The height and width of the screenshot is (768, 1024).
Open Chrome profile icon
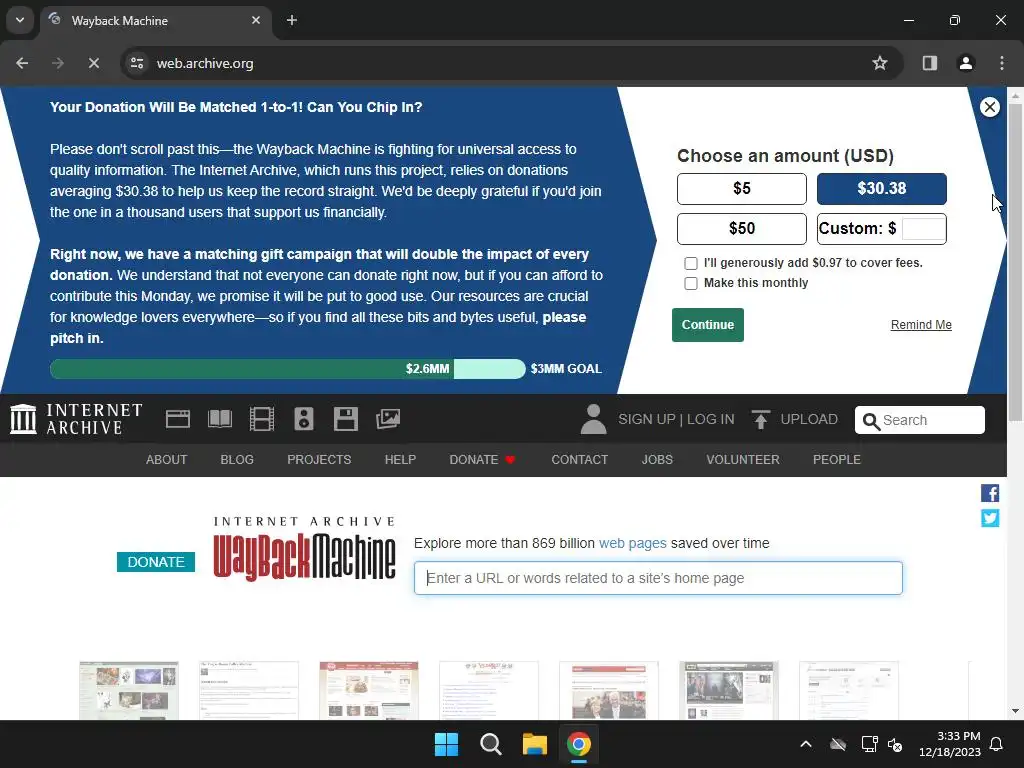coord(965,63)
